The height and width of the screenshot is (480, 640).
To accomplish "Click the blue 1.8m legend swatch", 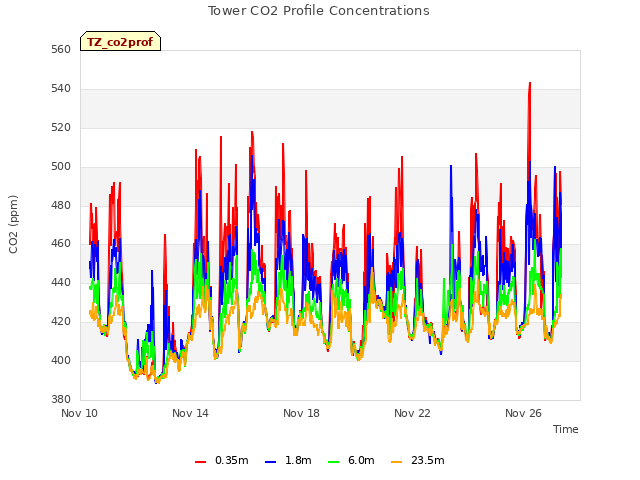I will [271, 462].
